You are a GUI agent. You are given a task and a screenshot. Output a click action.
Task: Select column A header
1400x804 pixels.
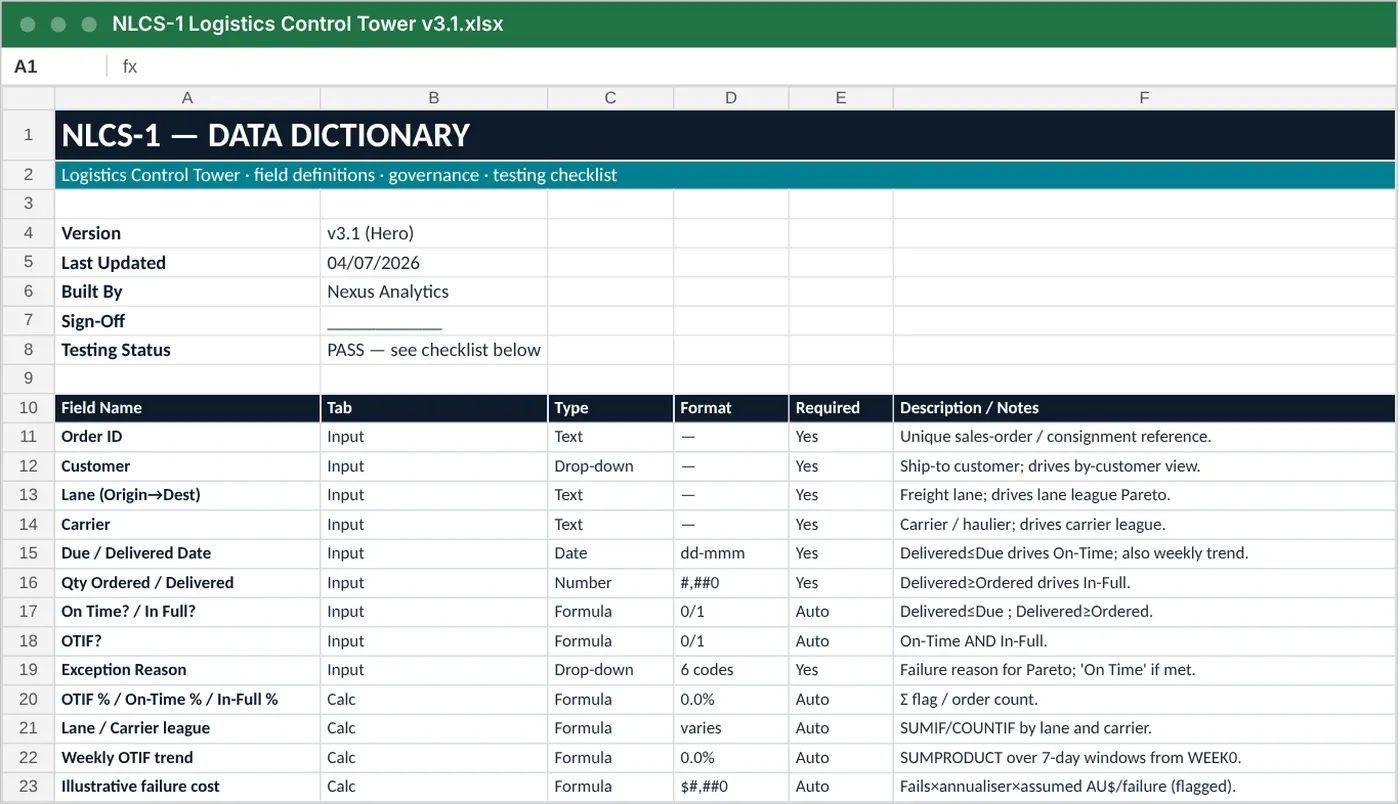(187, 98)
